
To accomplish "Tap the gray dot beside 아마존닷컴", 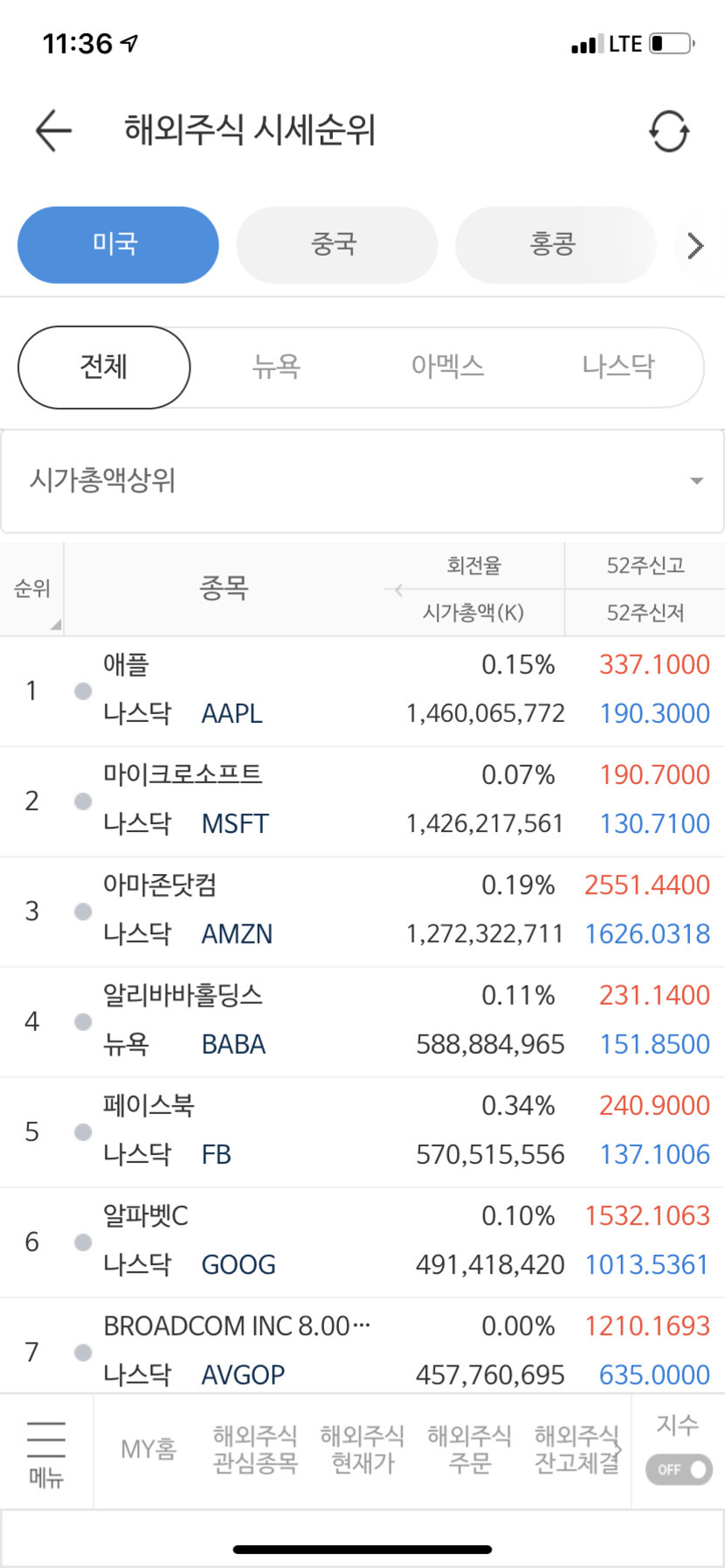I will coord(83,911).
